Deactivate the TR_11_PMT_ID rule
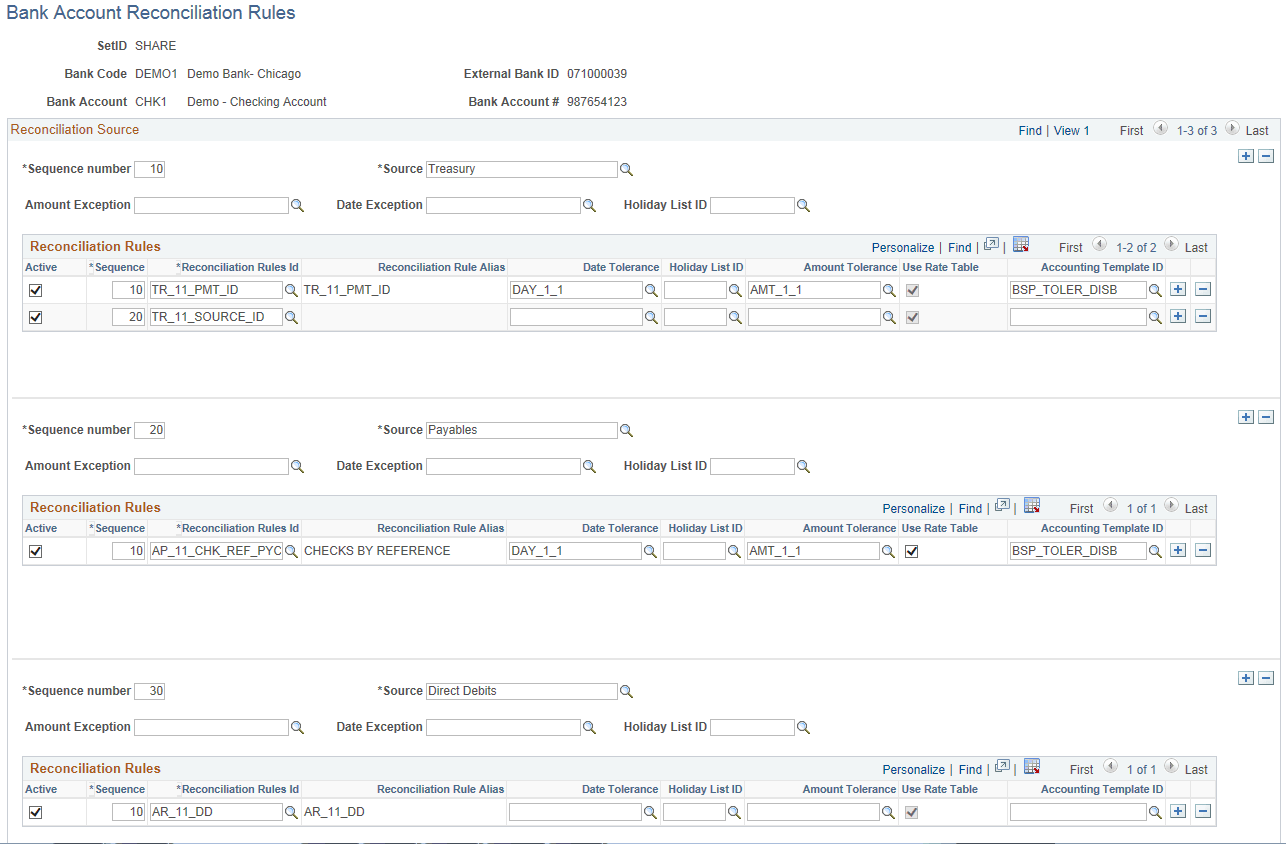 [x=37, y=290]
